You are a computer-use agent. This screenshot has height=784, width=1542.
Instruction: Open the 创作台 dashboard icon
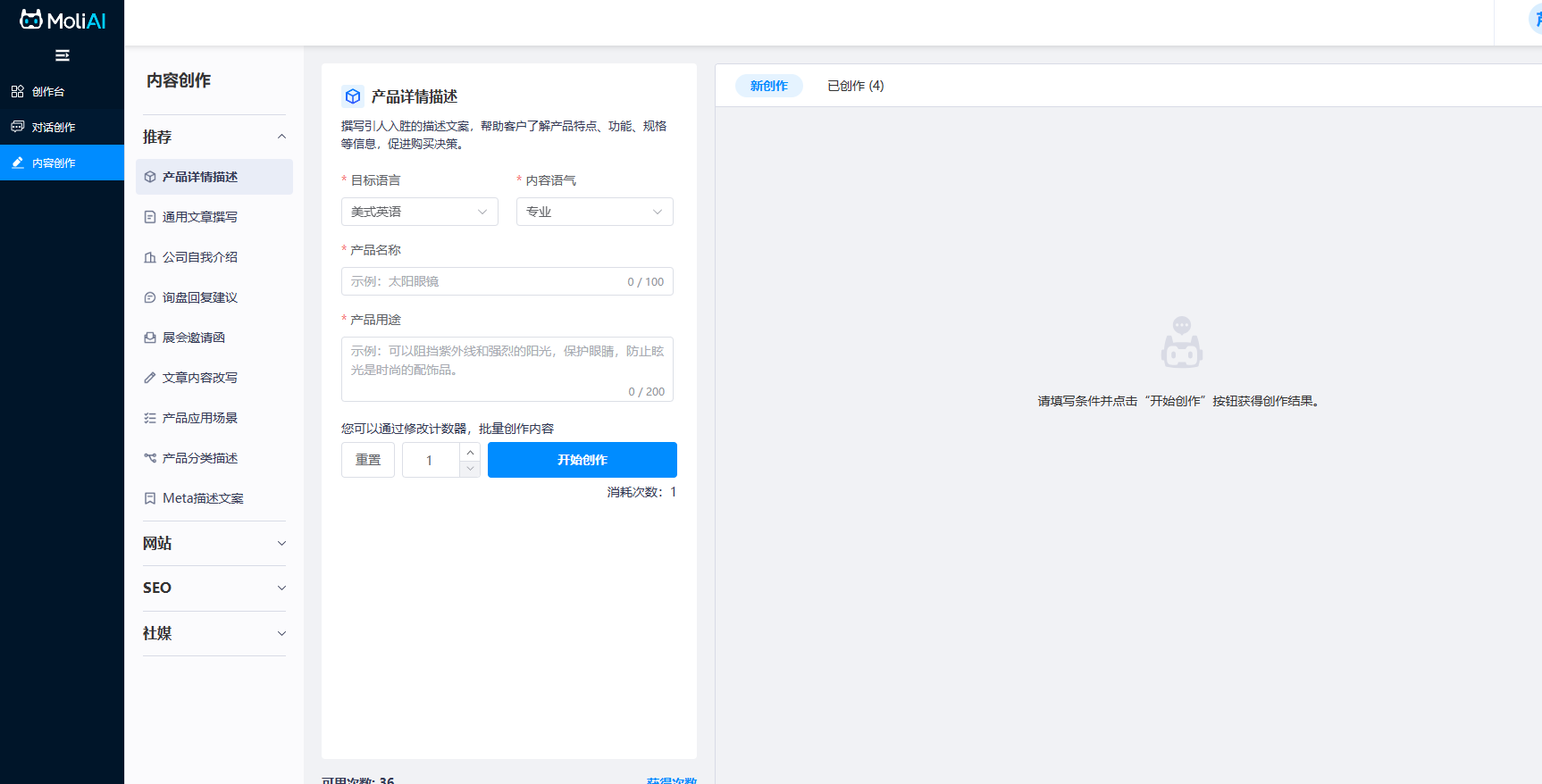tap(18, 91)
